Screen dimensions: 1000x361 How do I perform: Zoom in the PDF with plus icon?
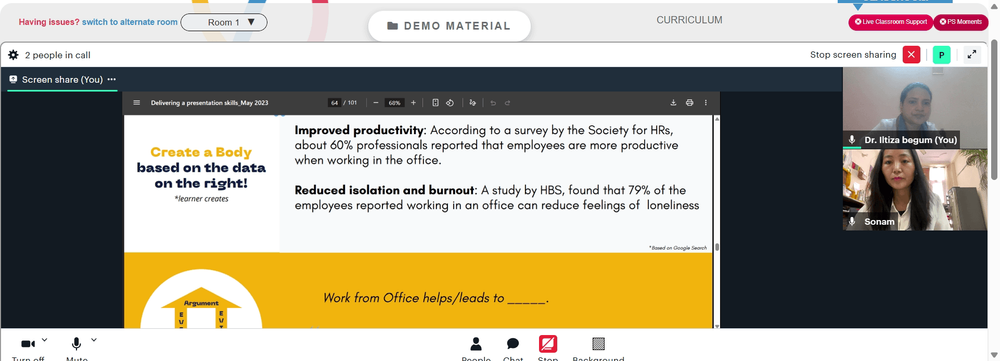(413, 103)
